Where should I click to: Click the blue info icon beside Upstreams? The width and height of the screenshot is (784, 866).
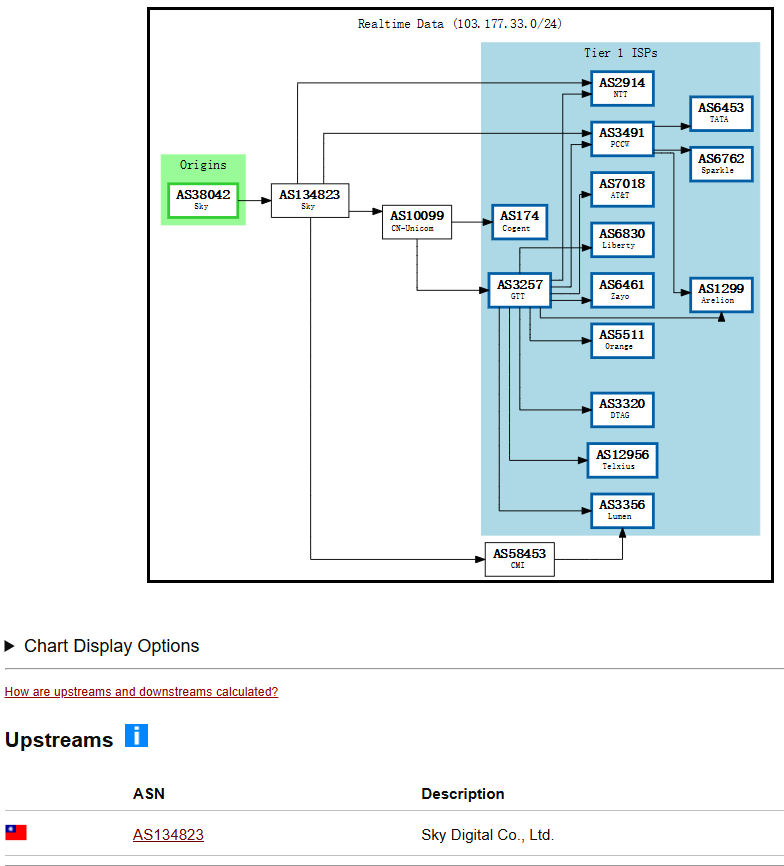pos(136,735)
